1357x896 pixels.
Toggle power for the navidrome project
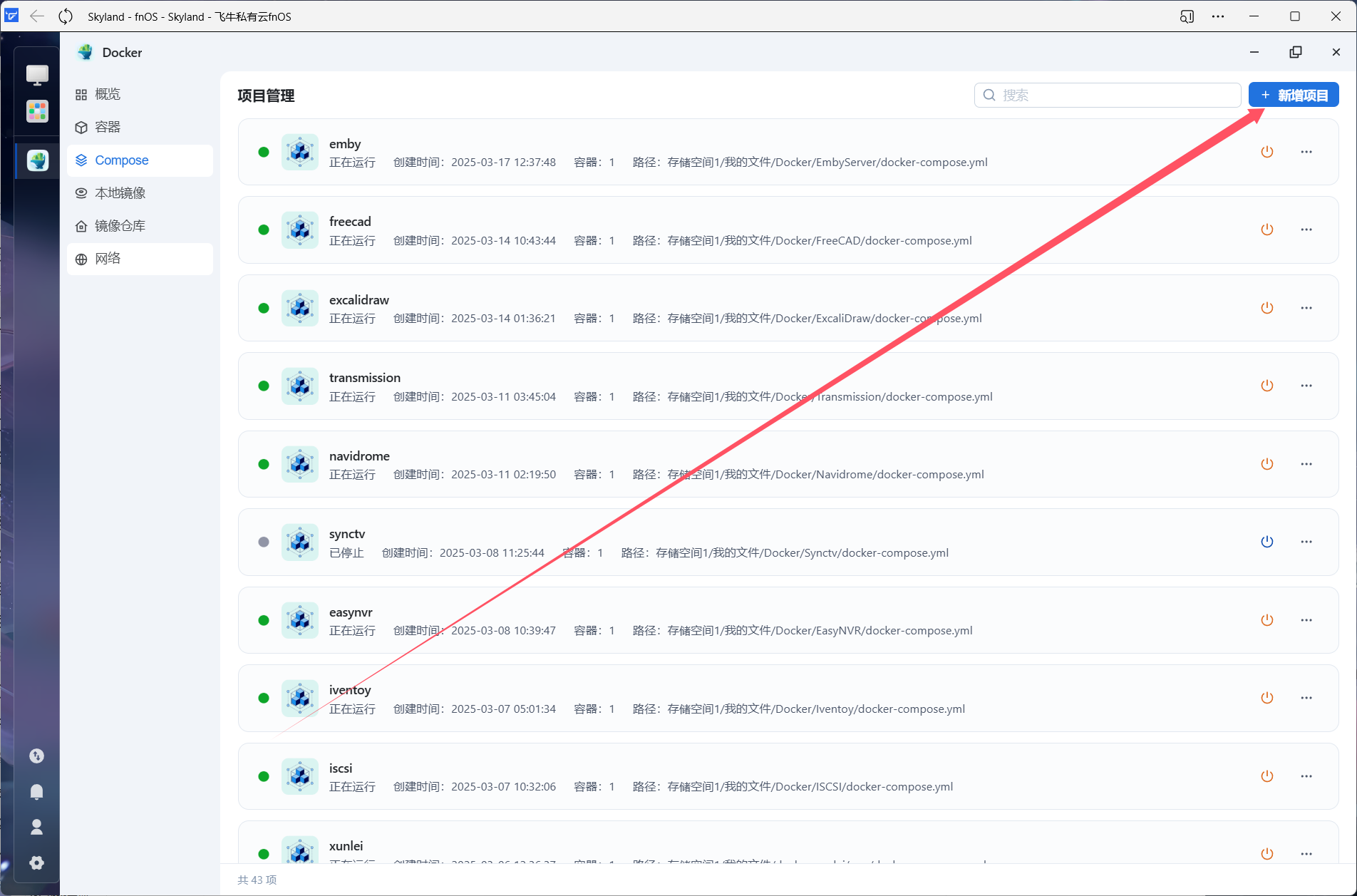[1266, 464]
